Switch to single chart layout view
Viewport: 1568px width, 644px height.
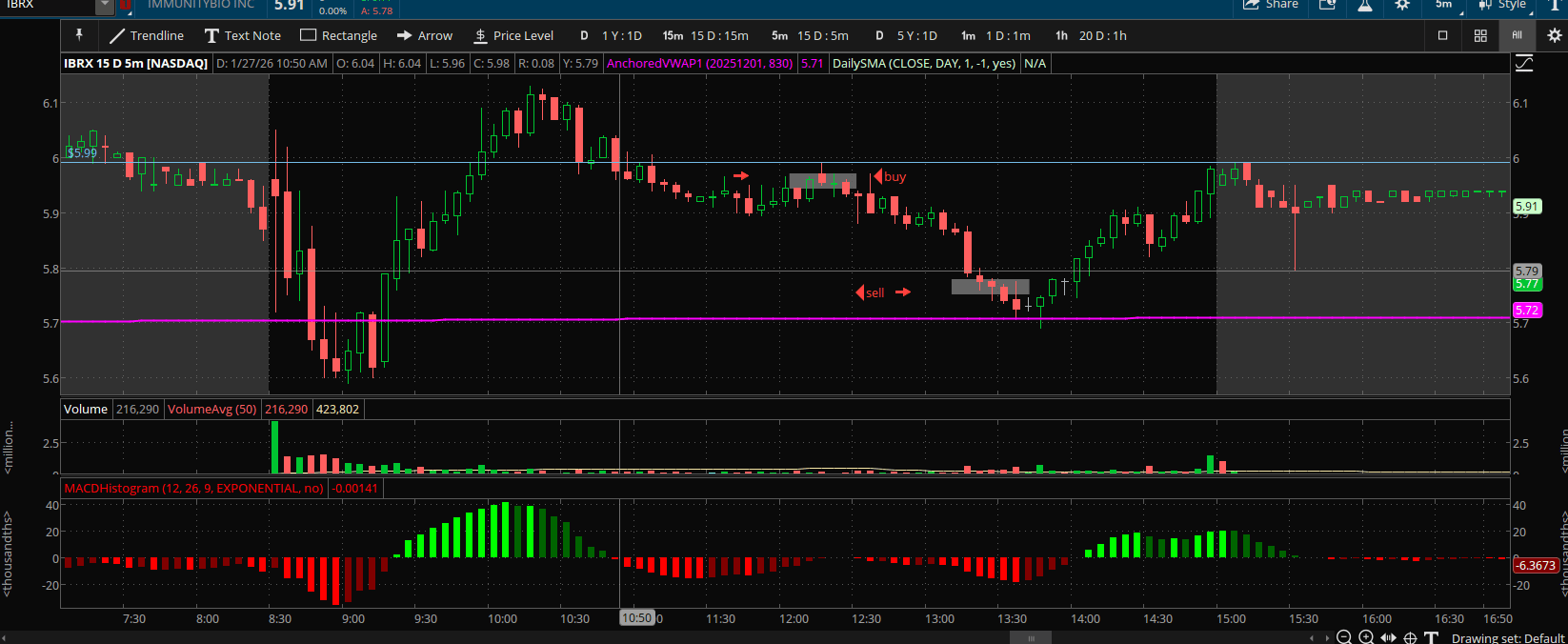tap(1442, 36)
